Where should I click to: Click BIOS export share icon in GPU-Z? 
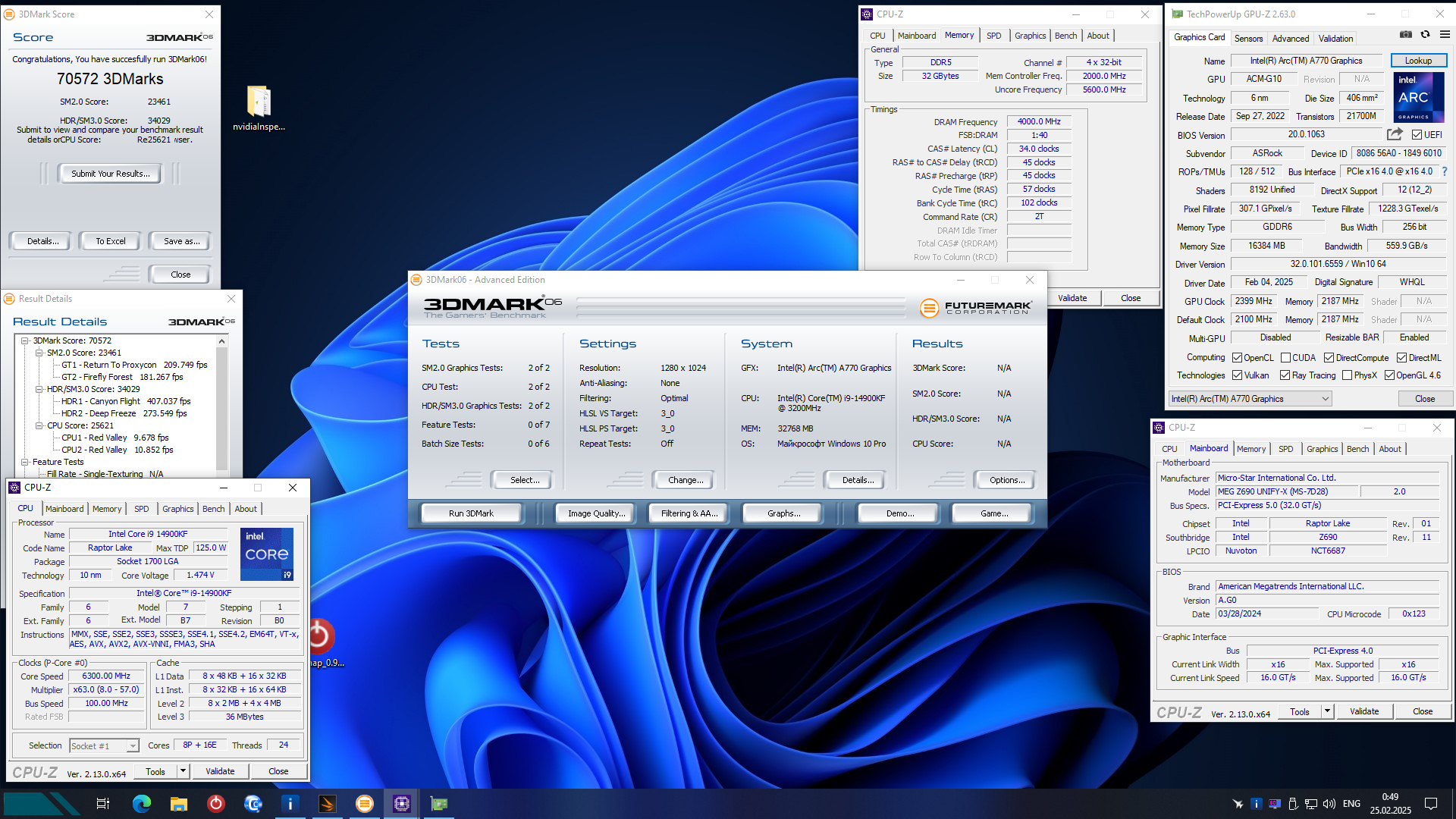(1395, 134)
